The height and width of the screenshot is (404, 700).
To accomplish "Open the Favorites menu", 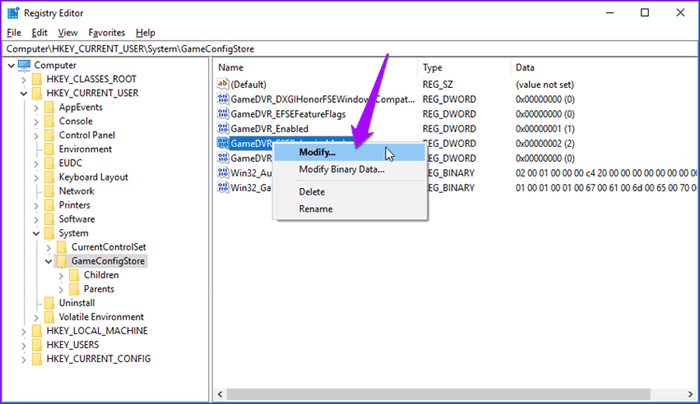I will (x=107, y=33).
